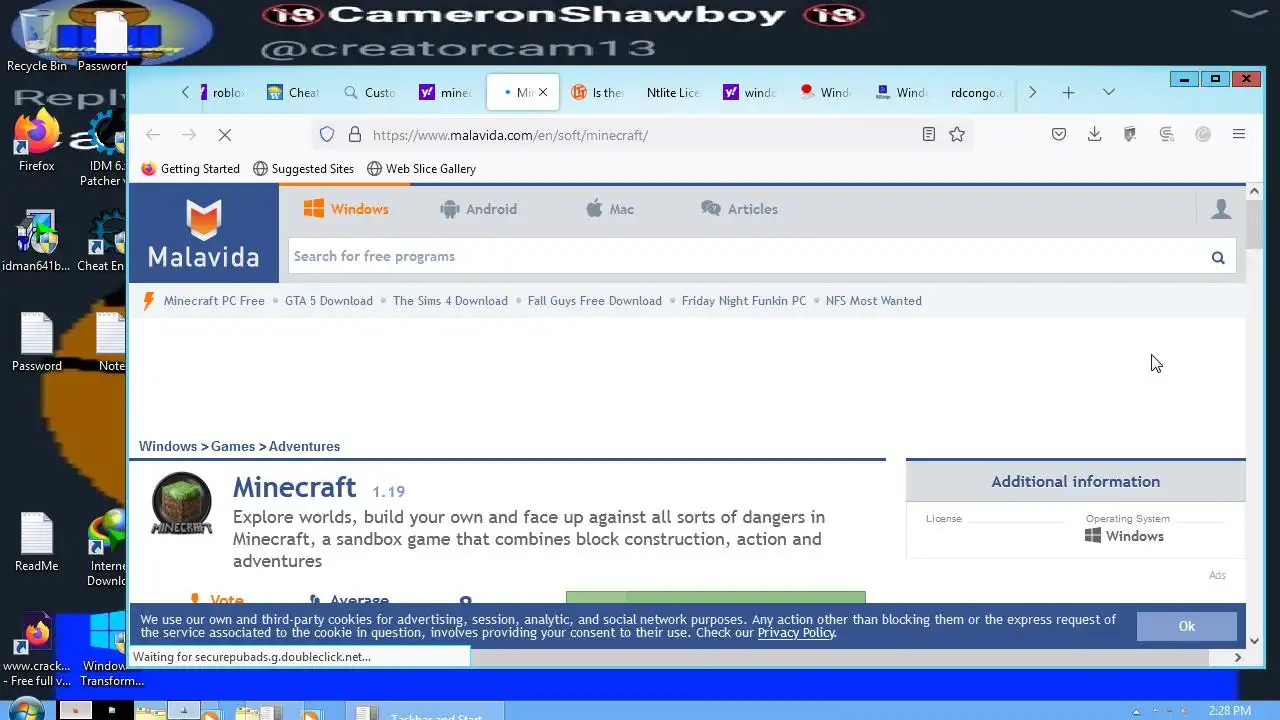Open Web Slice Gallery bookmark

(x=422, y=169)
